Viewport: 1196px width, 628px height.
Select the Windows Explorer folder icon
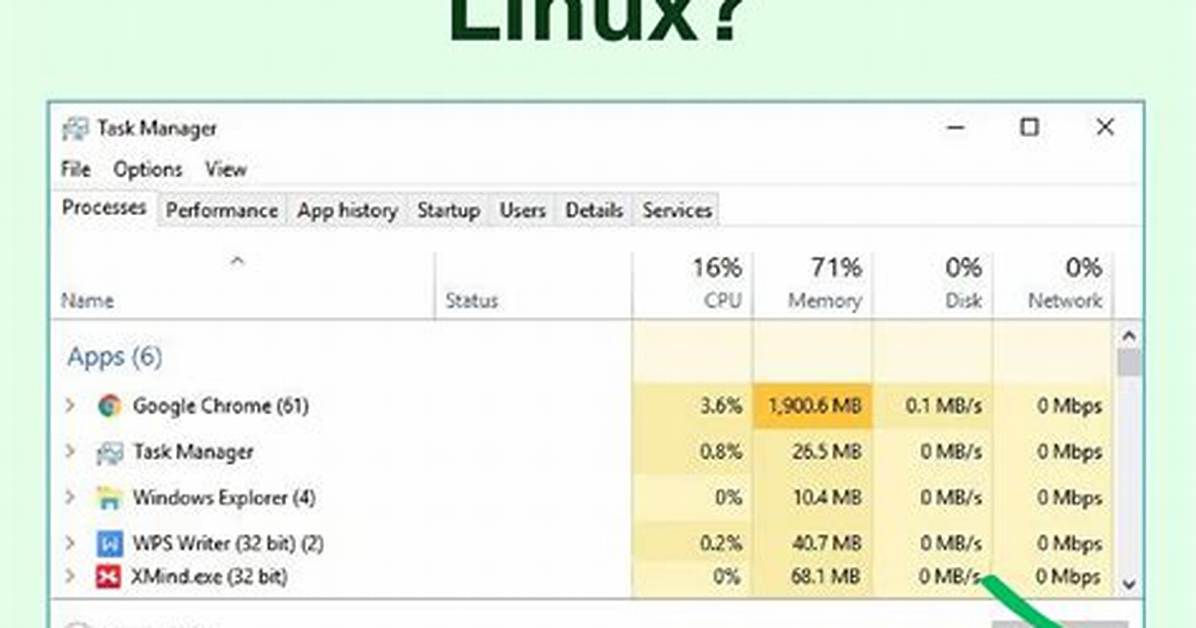109,498
